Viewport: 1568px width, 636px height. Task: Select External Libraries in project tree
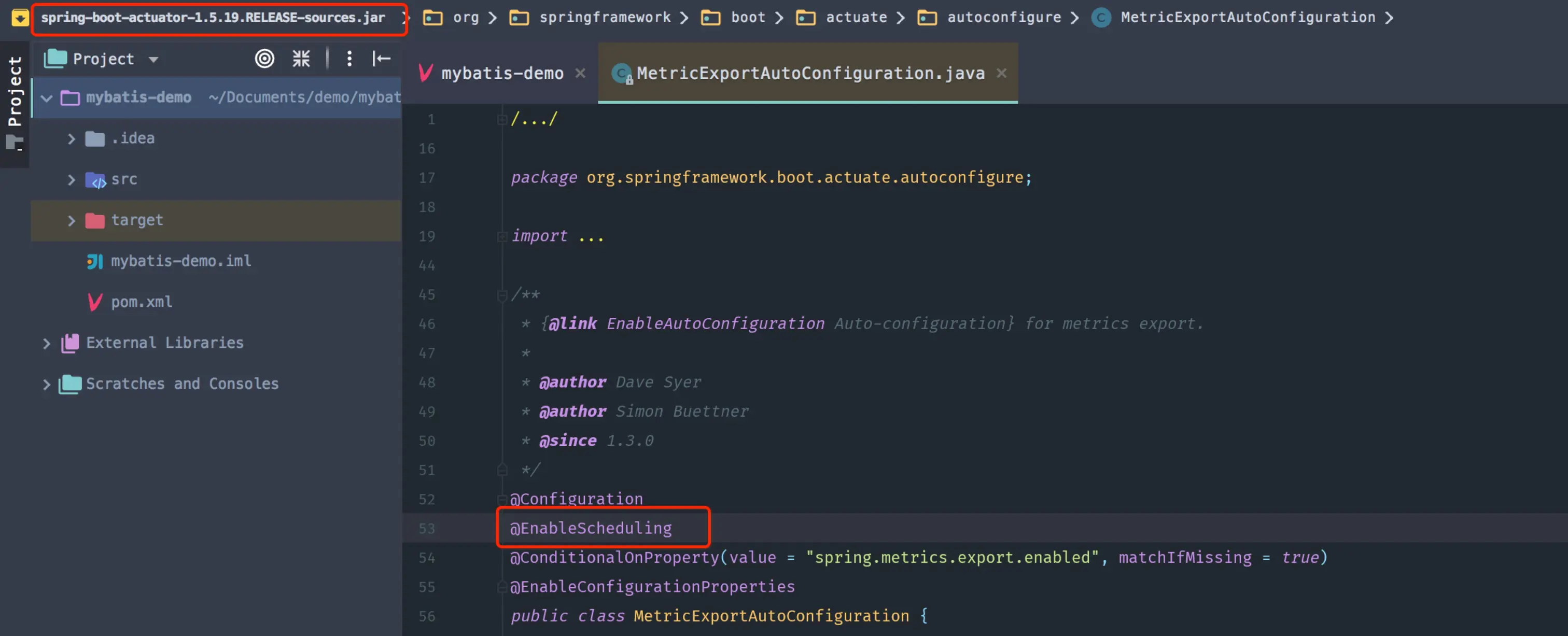point(216,343)
